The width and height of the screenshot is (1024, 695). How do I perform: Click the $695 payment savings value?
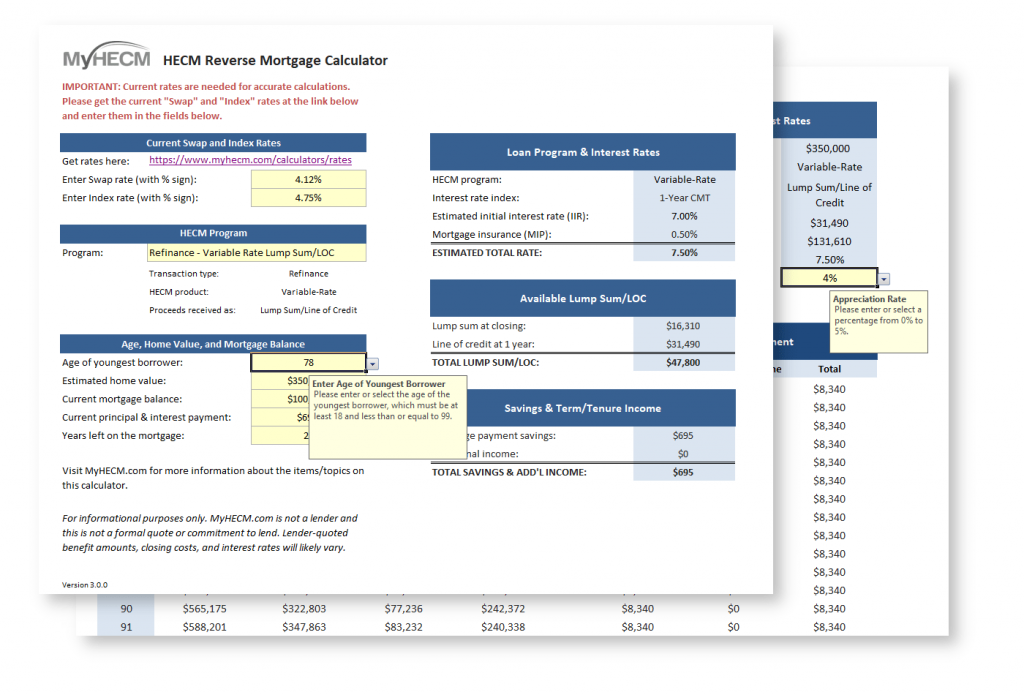click(x=683, y=436)
